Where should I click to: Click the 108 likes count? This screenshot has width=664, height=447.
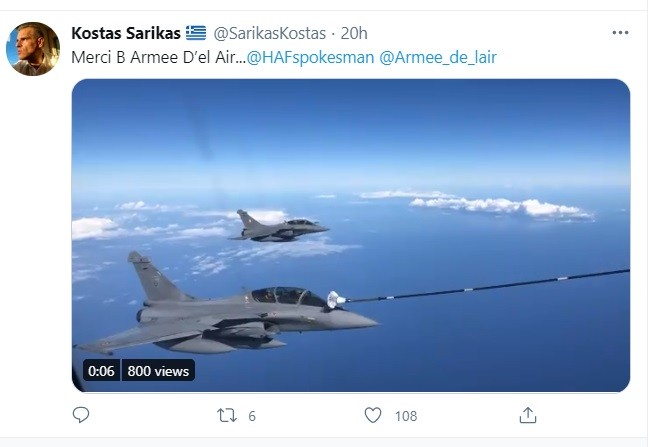pyautogui.click(x=405, y=415)
